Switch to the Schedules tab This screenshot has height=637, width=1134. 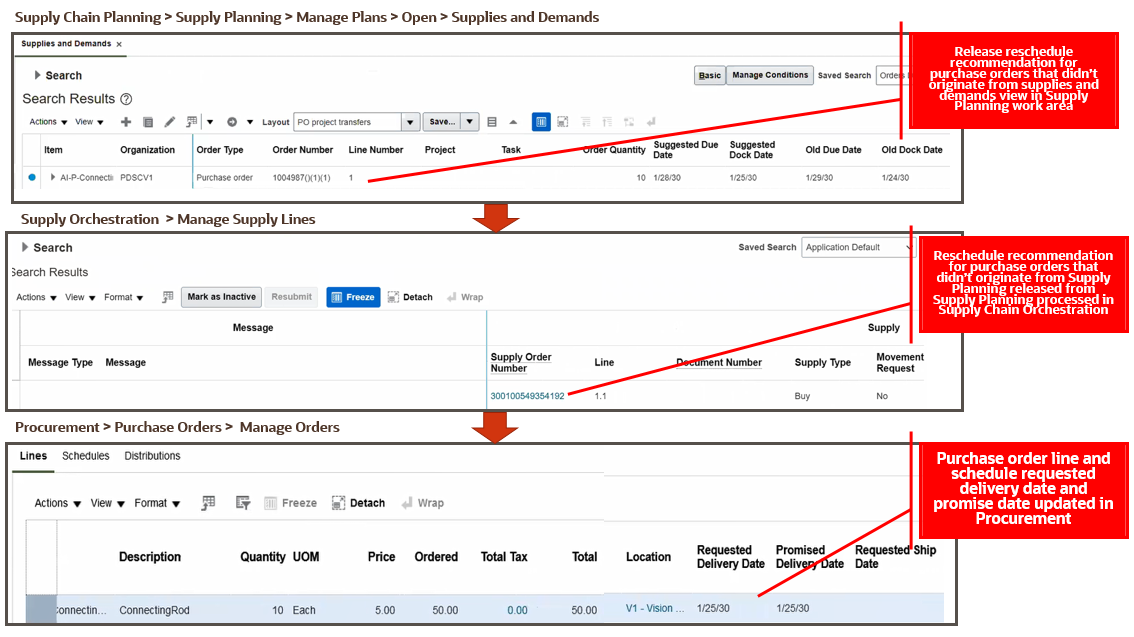pyautogui.click(x=85, y=455)
